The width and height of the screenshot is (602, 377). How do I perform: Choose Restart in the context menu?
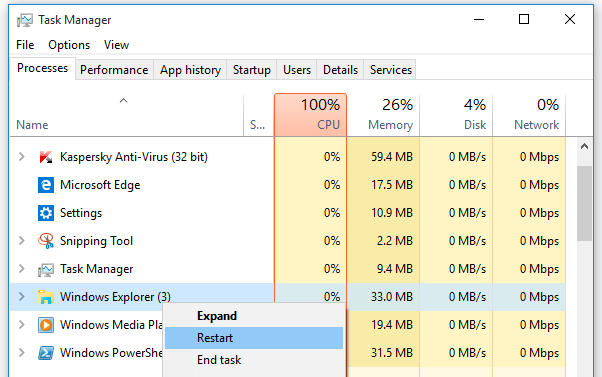pyautogui.click(x=254, y=338)
